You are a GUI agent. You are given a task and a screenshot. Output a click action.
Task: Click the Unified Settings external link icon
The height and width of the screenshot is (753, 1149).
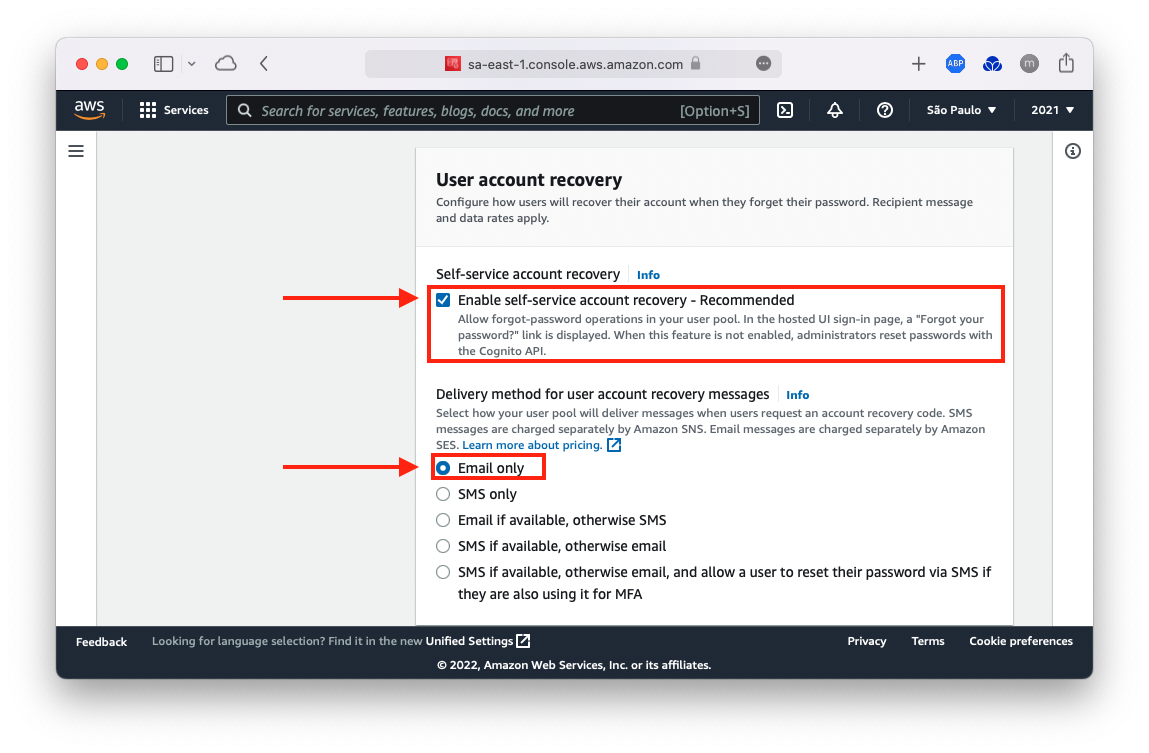tap(523, 641)
